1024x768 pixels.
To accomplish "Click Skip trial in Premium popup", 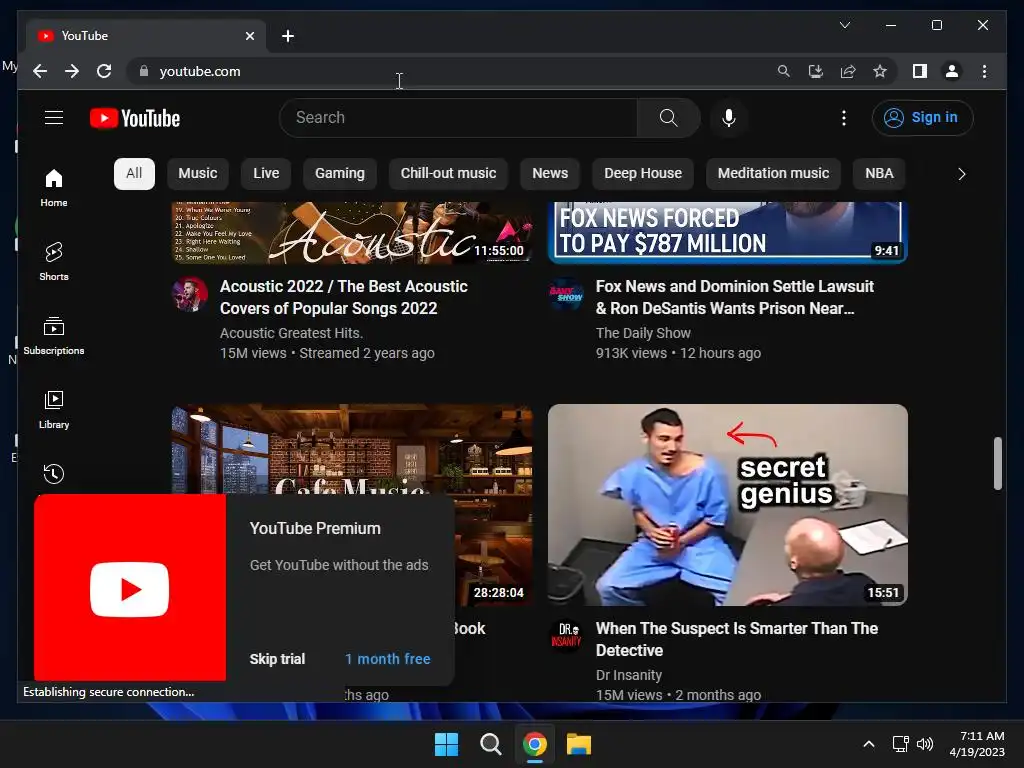I will (277, 659).
